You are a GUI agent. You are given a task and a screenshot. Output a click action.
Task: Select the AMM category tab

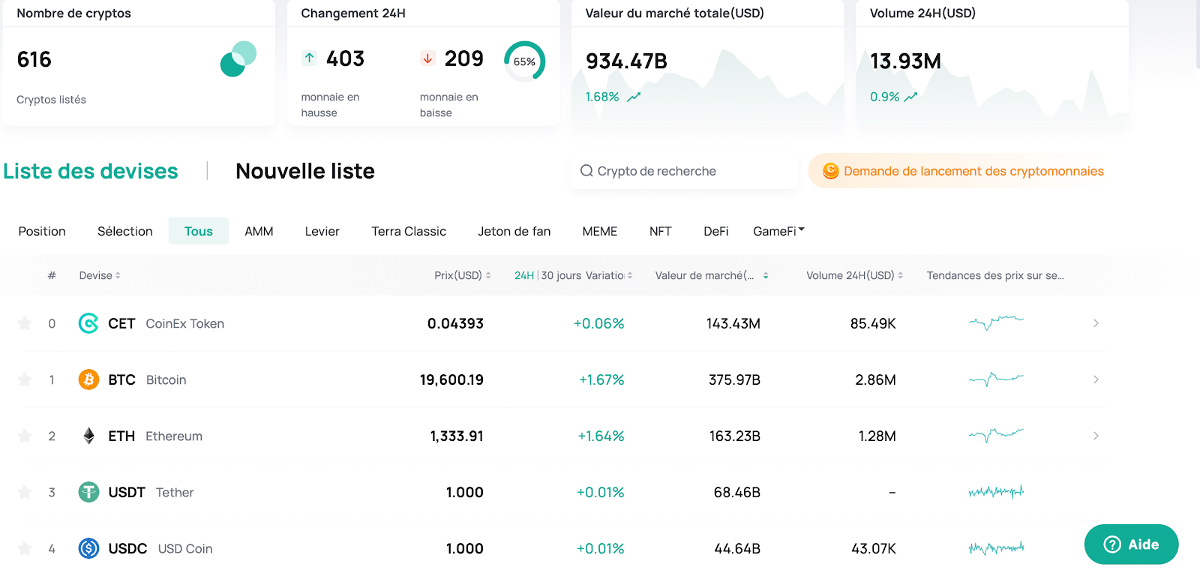pyautogui.click(x=259, y=231)
